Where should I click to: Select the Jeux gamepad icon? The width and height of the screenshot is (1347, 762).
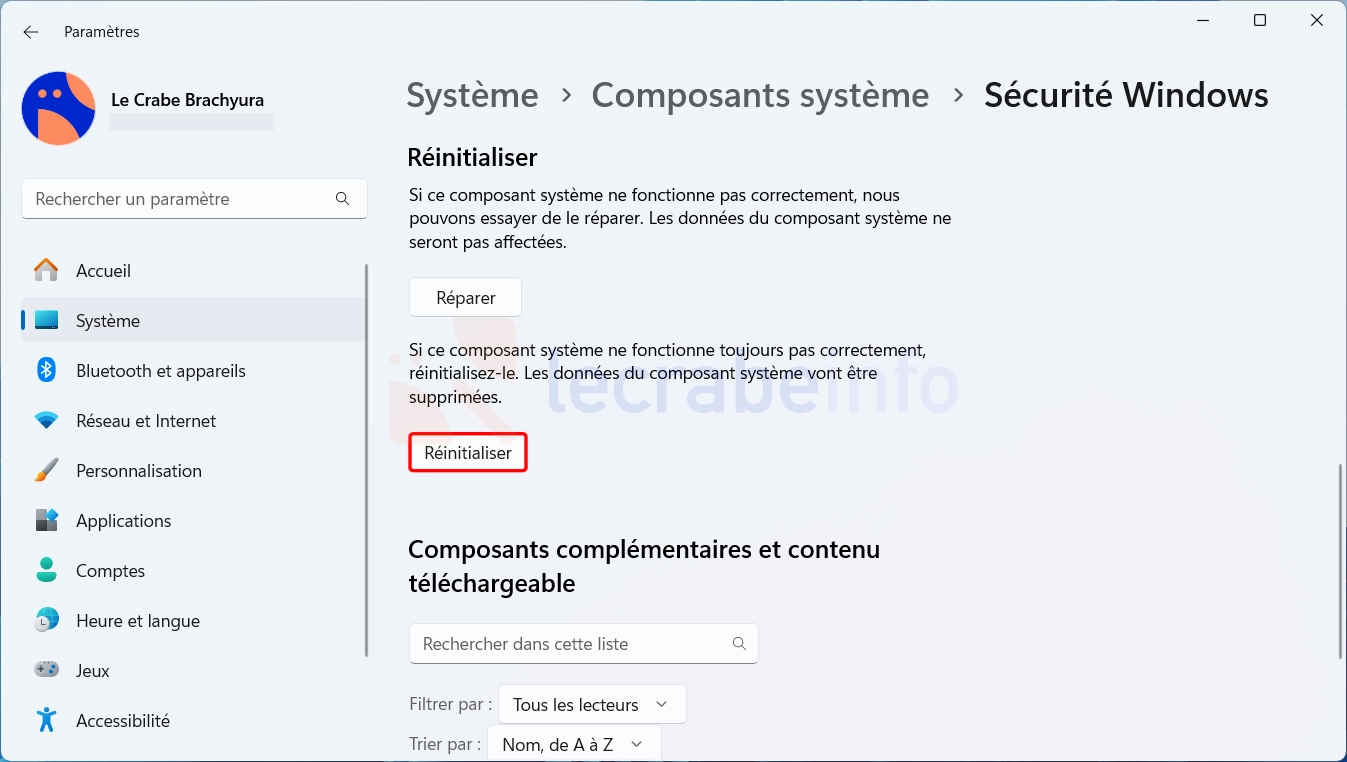(46, 670)
